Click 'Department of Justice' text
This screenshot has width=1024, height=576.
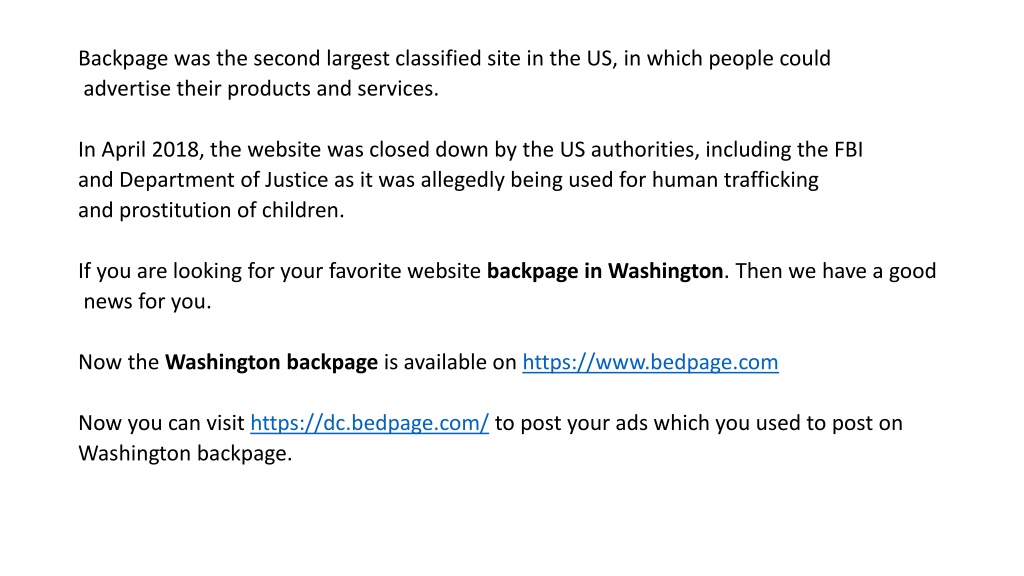[223, 180]
